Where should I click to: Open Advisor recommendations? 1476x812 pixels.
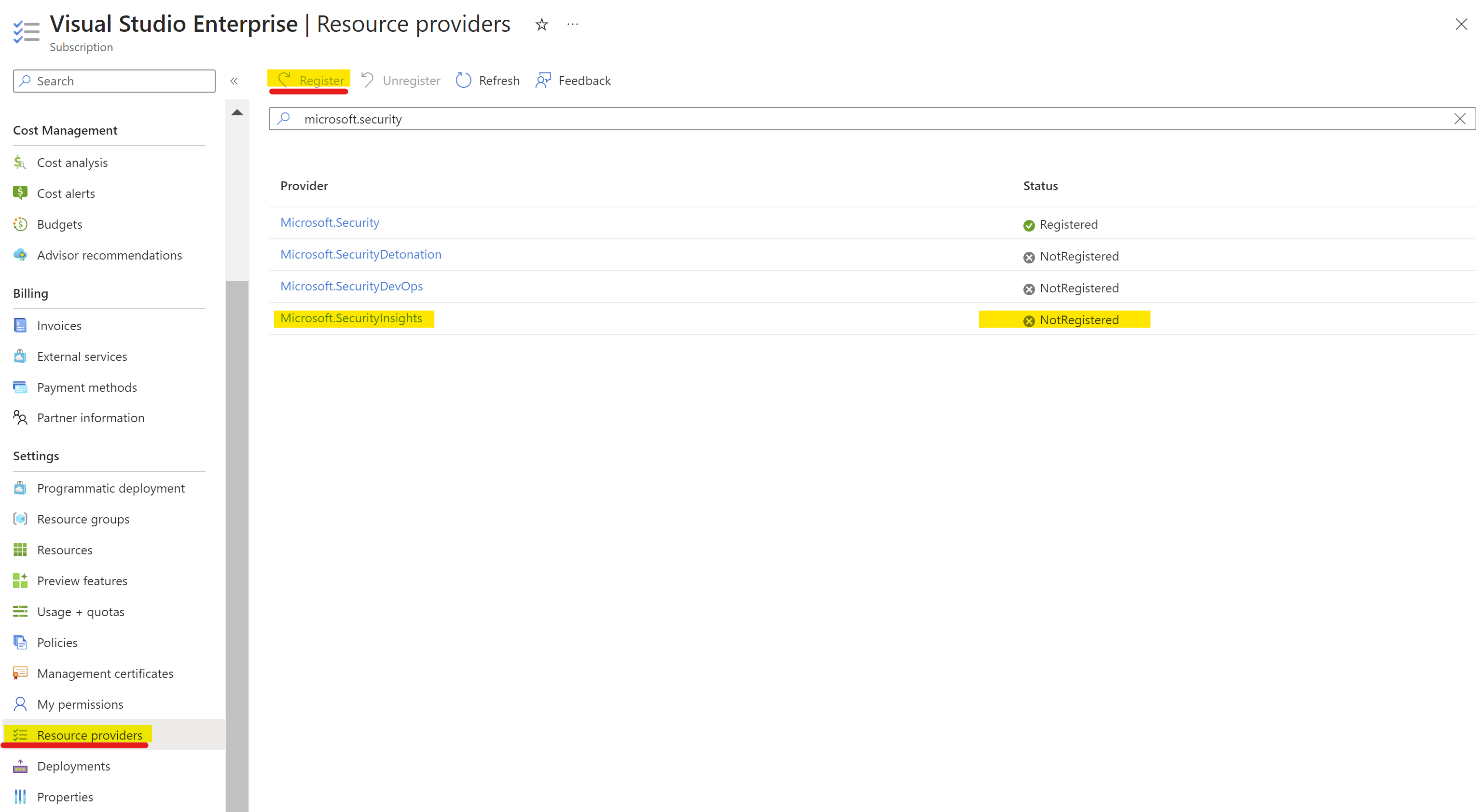[x=110, y=256]
